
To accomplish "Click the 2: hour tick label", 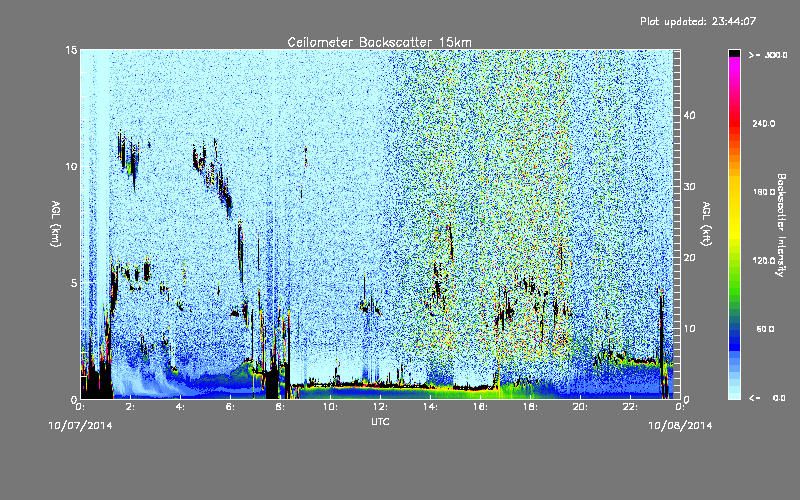I will [x=131, y=407].
